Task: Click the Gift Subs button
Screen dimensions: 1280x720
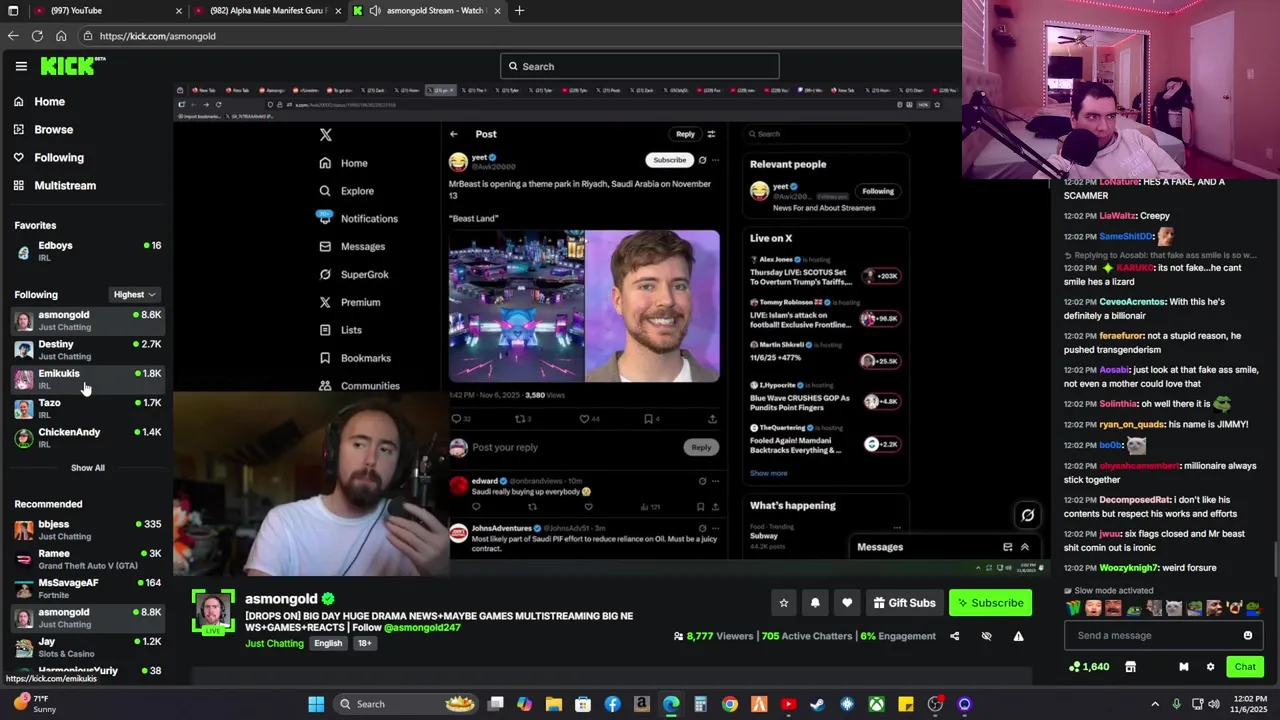Action: pos(905,603)
